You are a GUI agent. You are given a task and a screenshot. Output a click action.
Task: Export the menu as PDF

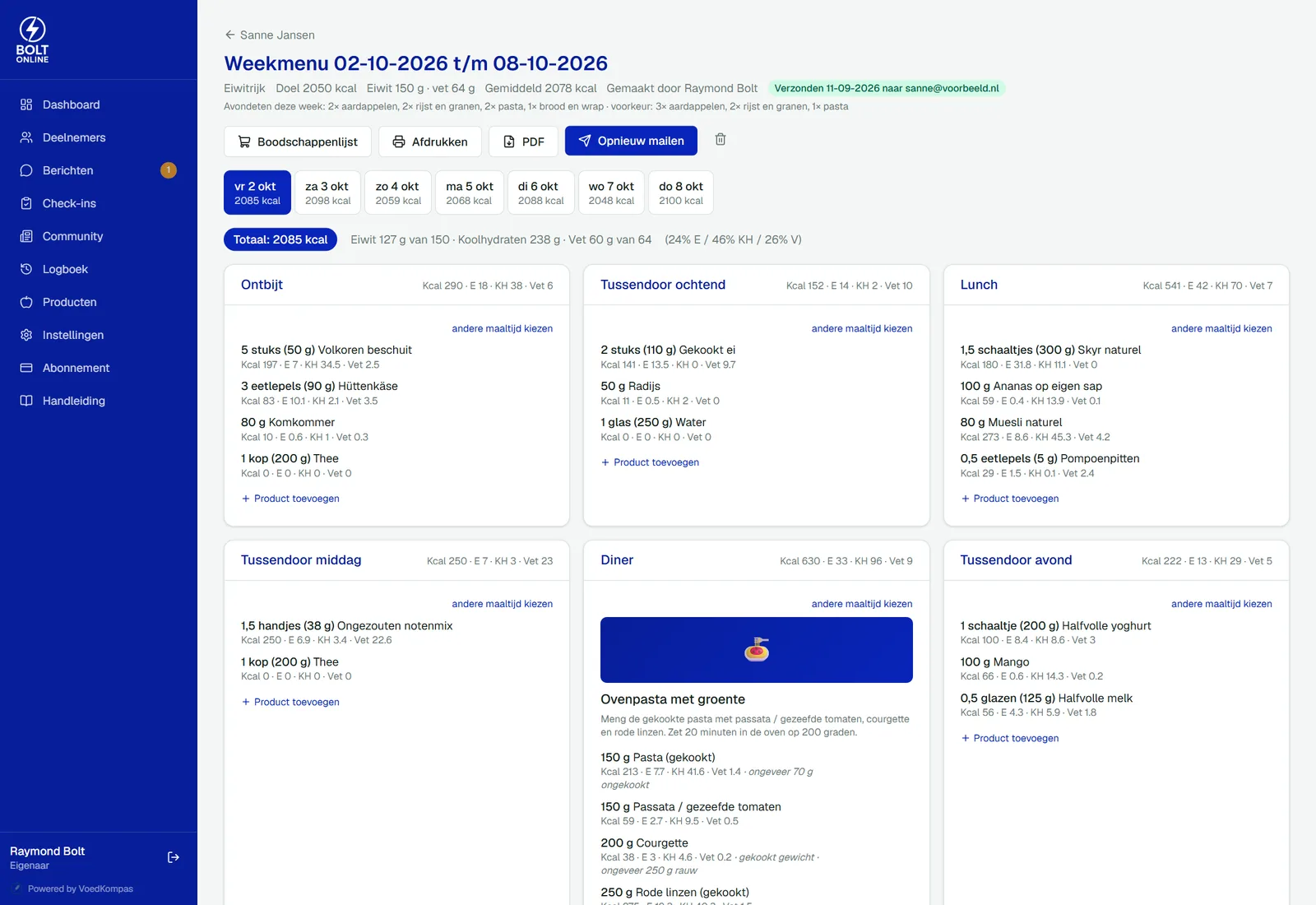[523, 142]
